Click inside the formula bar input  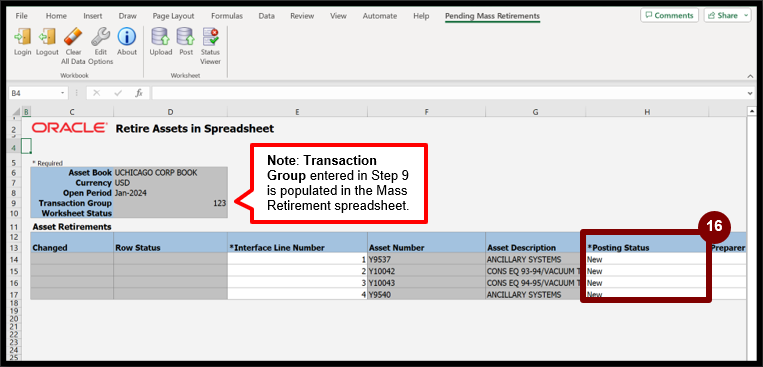(448, 92)
